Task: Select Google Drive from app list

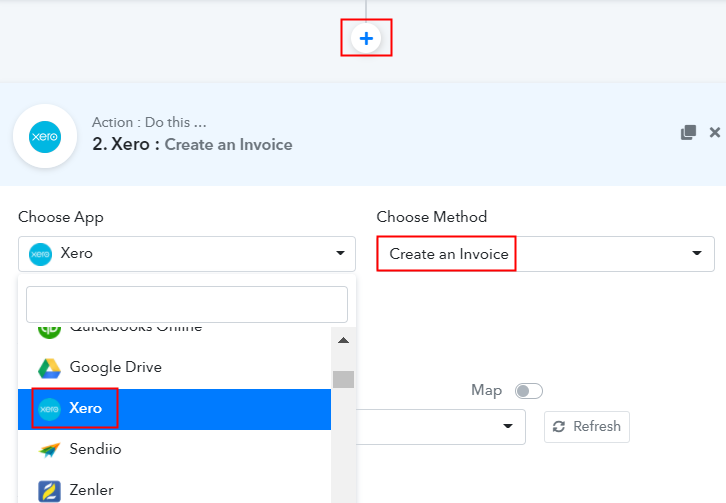Action: 175,367
